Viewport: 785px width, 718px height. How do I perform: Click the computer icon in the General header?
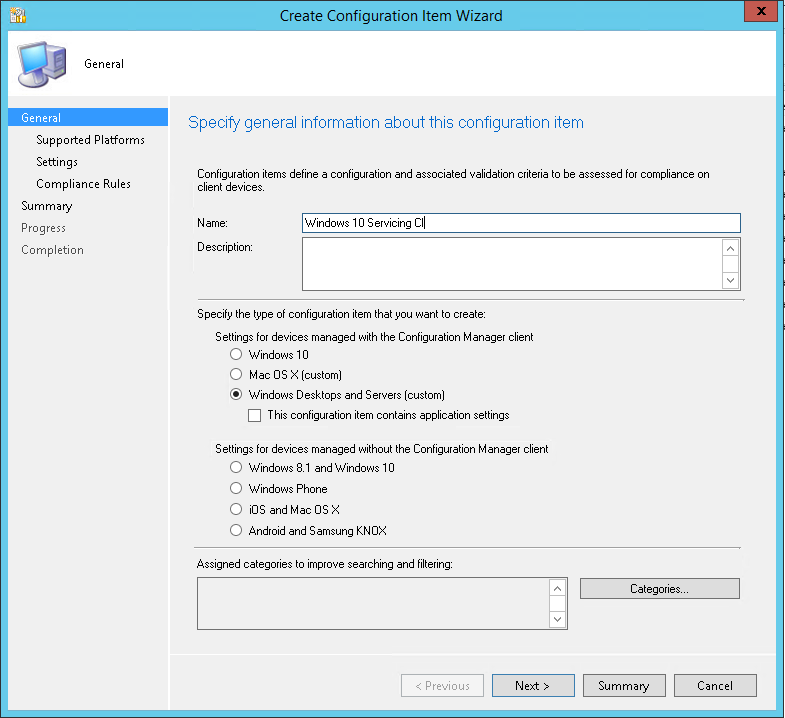pyautogui.click(x=42, y=65)
